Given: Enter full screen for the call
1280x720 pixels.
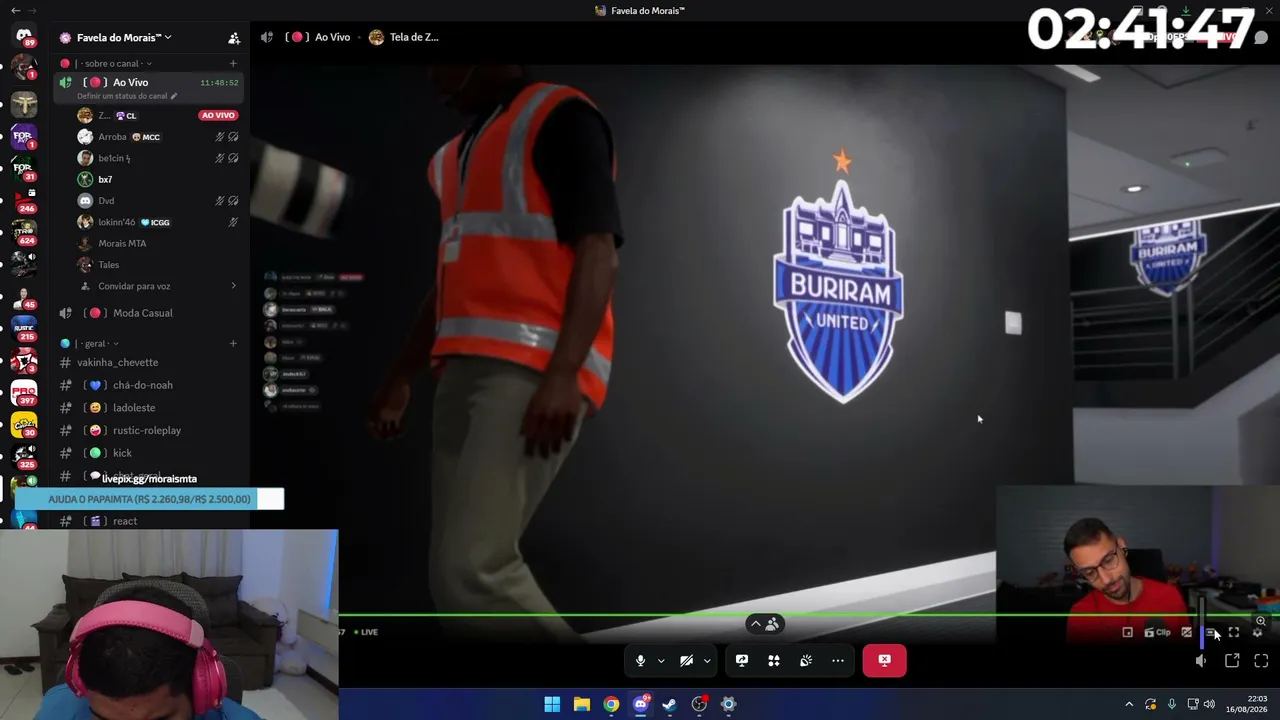Looking at the screenshot, I should pos(1261,661).
